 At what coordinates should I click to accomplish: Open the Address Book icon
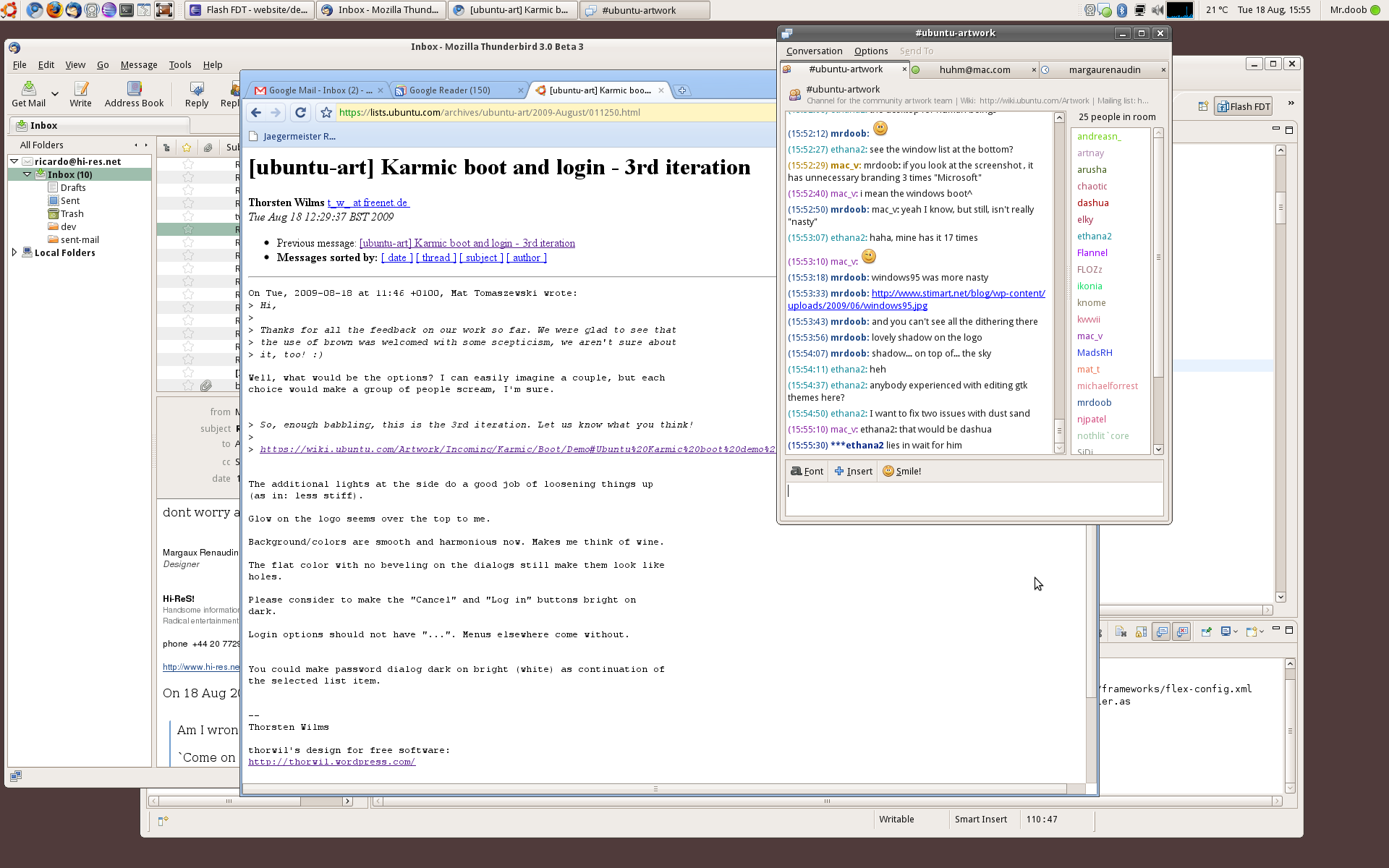pos(134,89)
